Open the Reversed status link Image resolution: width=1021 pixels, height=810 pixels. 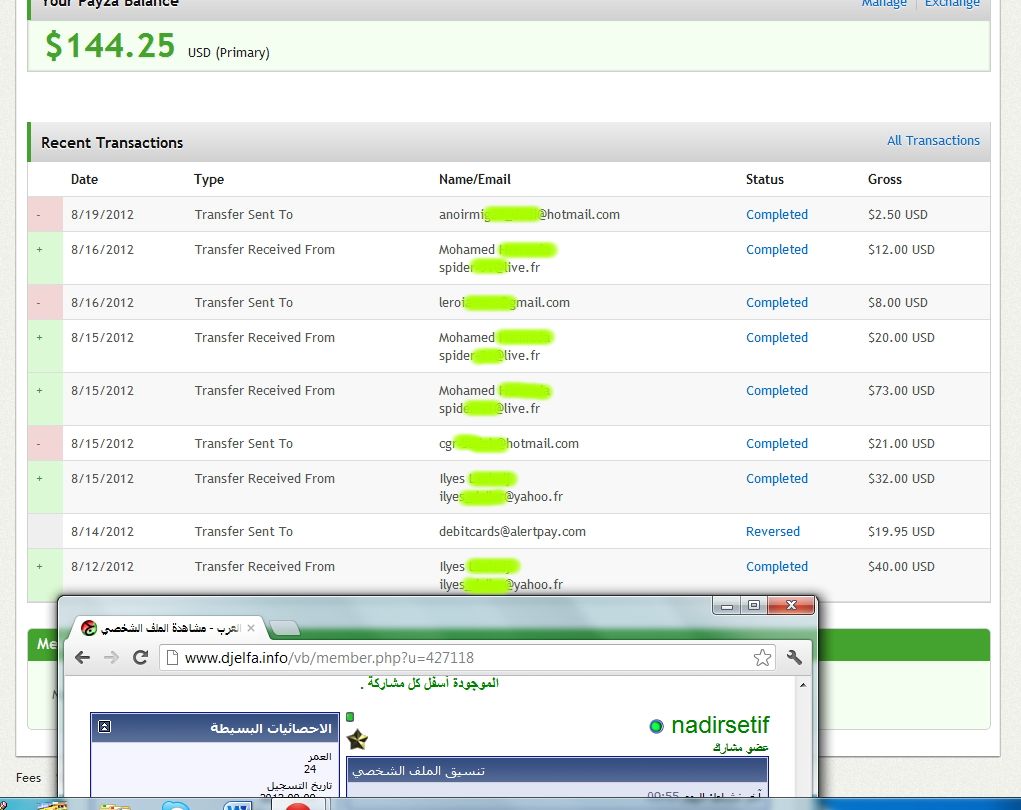click(x=773, y=531)
